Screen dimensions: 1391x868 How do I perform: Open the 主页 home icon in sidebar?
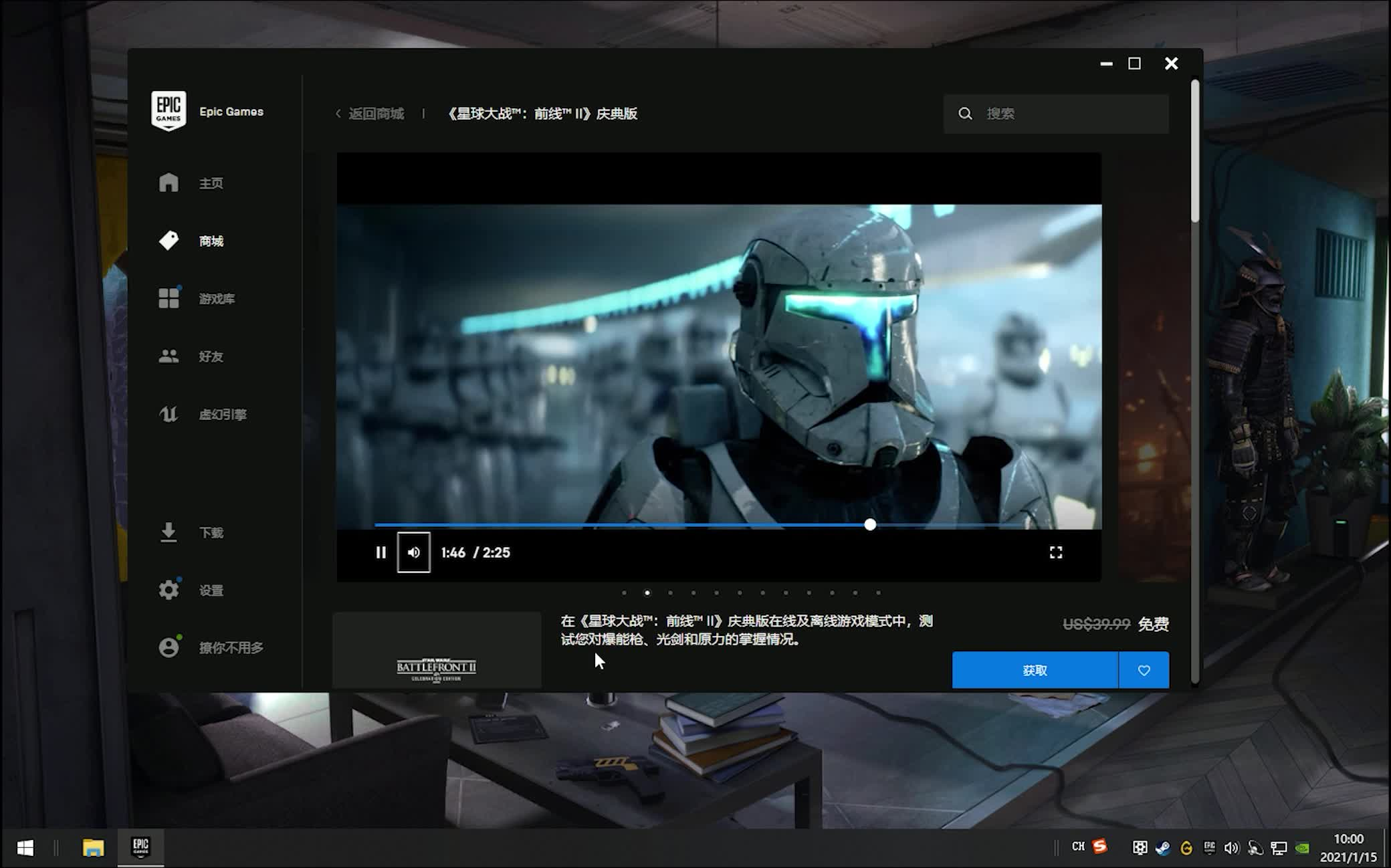pos(169,183)
